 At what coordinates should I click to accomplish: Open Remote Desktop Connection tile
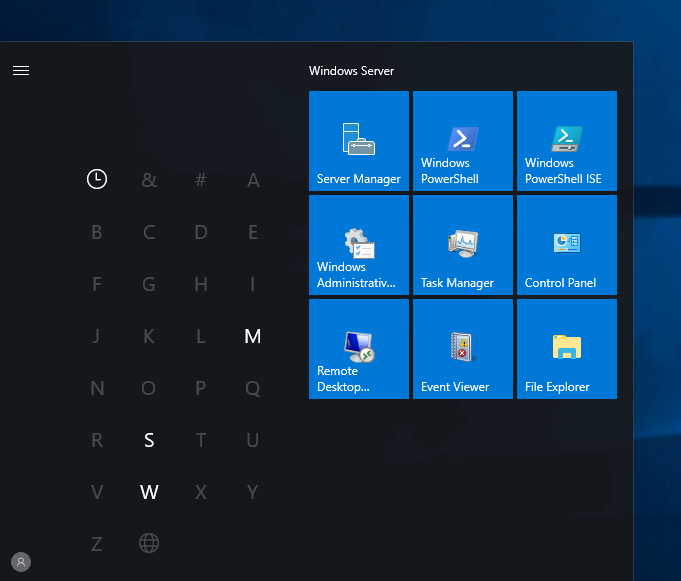(359, 349)
